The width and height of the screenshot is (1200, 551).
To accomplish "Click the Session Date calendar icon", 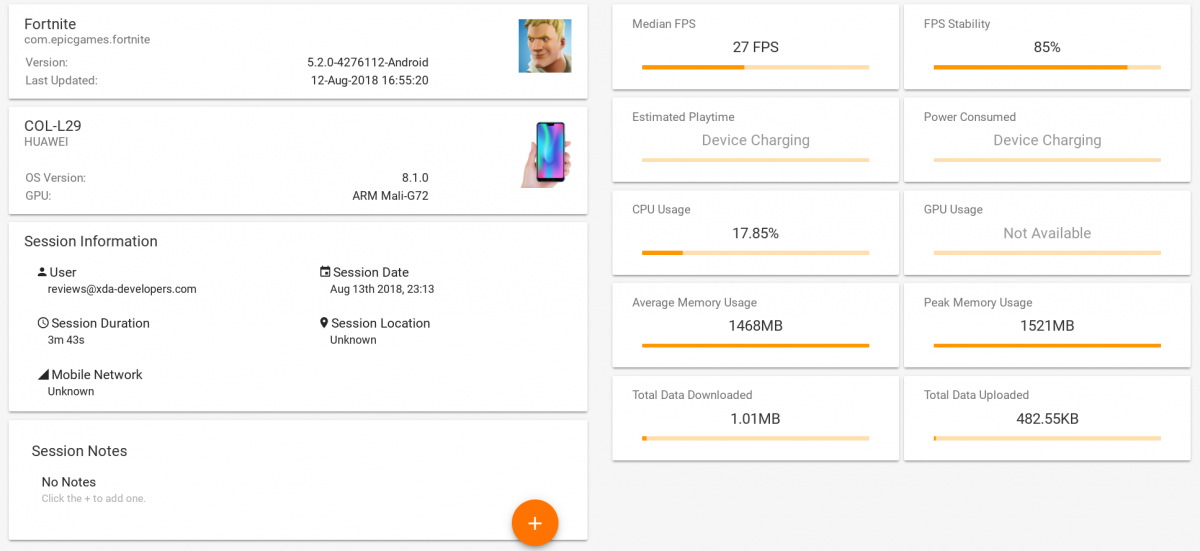I will [325, 272].
